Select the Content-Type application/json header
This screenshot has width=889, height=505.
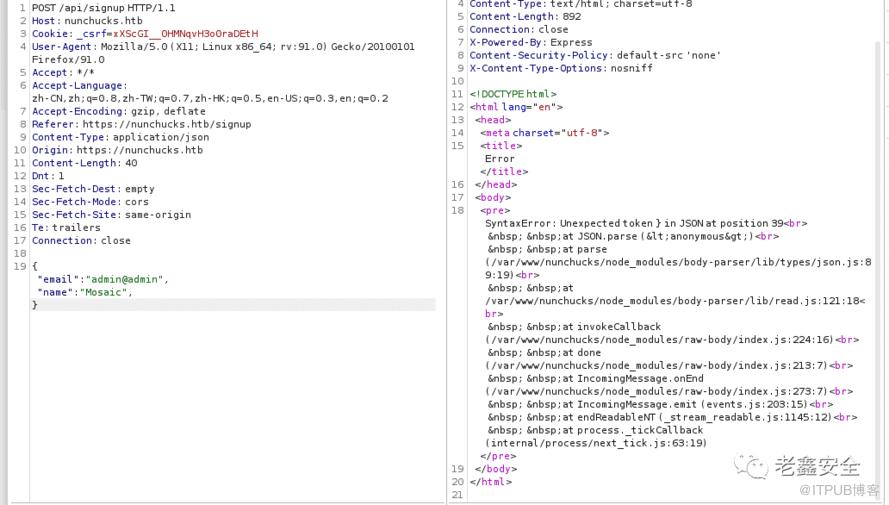[120, 138]
